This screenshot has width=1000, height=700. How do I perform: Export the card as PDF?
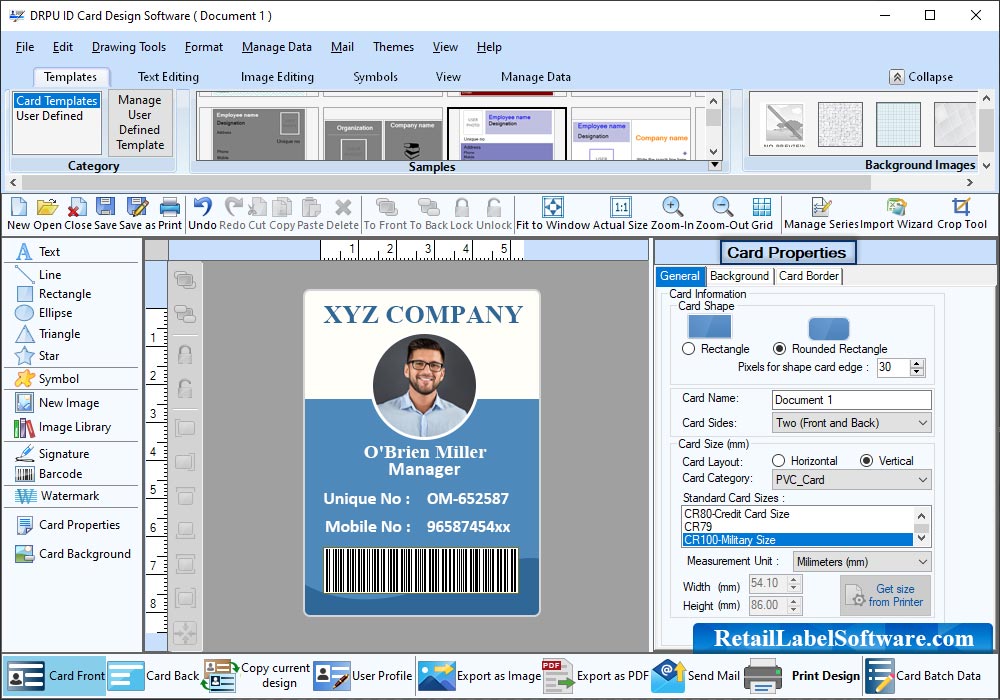(595, 676)
